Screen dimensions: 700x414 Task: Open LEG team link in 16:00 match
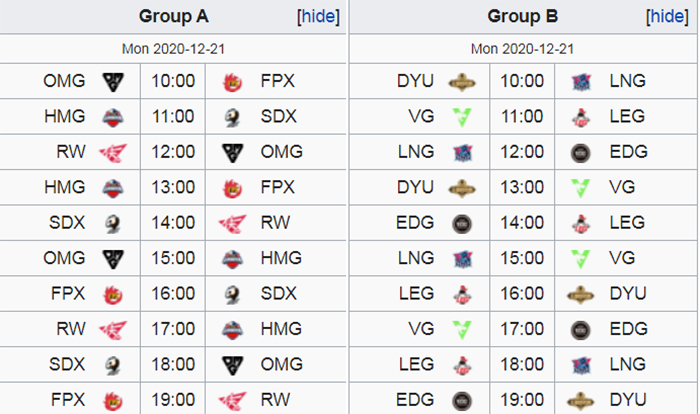[x=417, y=293]
